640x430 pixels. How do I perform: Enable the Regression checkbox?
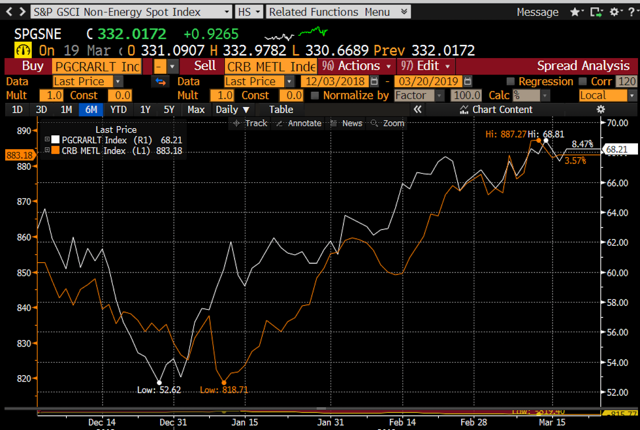pyautogui.click(x=510, y=81)
